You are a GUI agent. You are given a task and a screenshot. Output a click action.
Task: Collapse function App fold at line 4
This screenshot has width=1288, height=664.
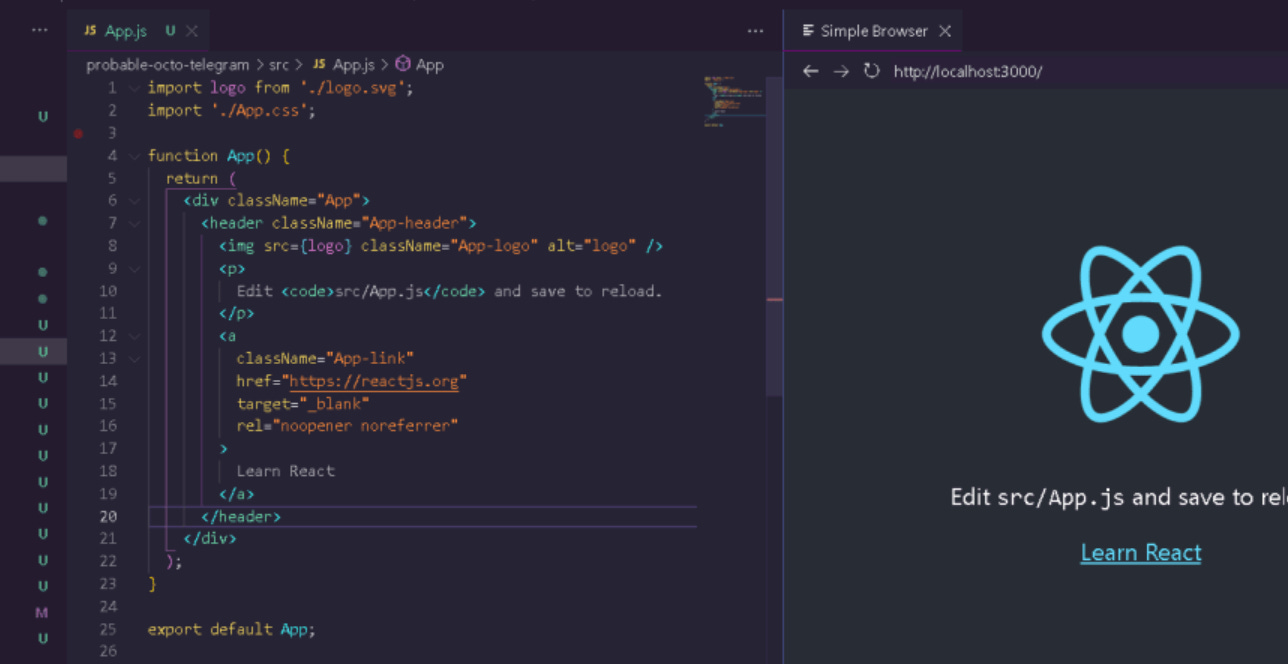tap(135, 156)
